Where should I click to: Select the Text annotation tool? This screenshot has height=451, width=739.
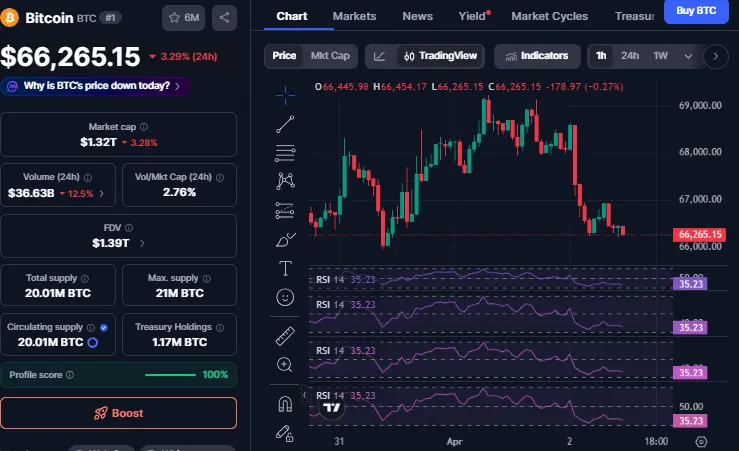coord(285,268)
